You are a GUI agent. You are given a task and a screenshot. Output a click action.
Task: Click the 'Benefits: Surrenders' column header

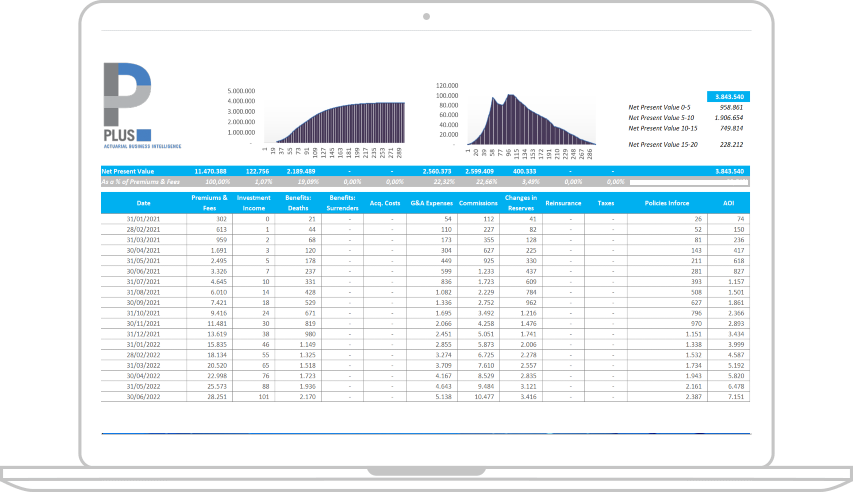[x=342, y=203]
